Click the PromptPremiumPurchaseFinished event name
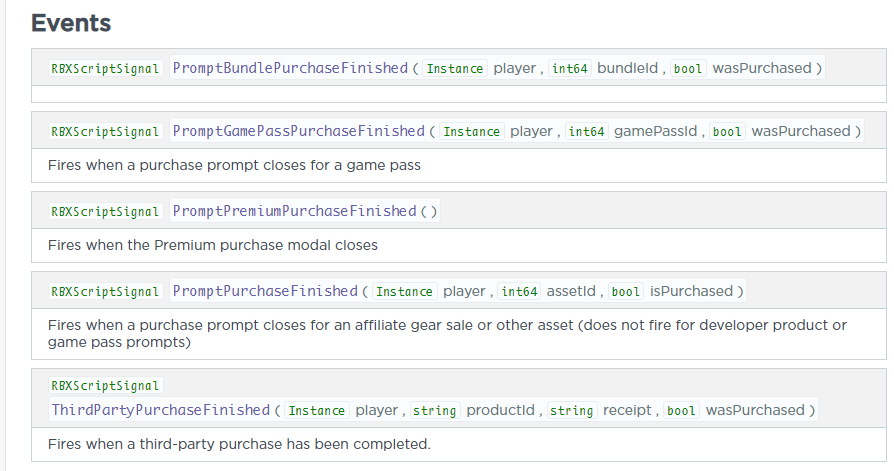The height and width of the screenshot is (471, 894). click(x=294, y=211)
